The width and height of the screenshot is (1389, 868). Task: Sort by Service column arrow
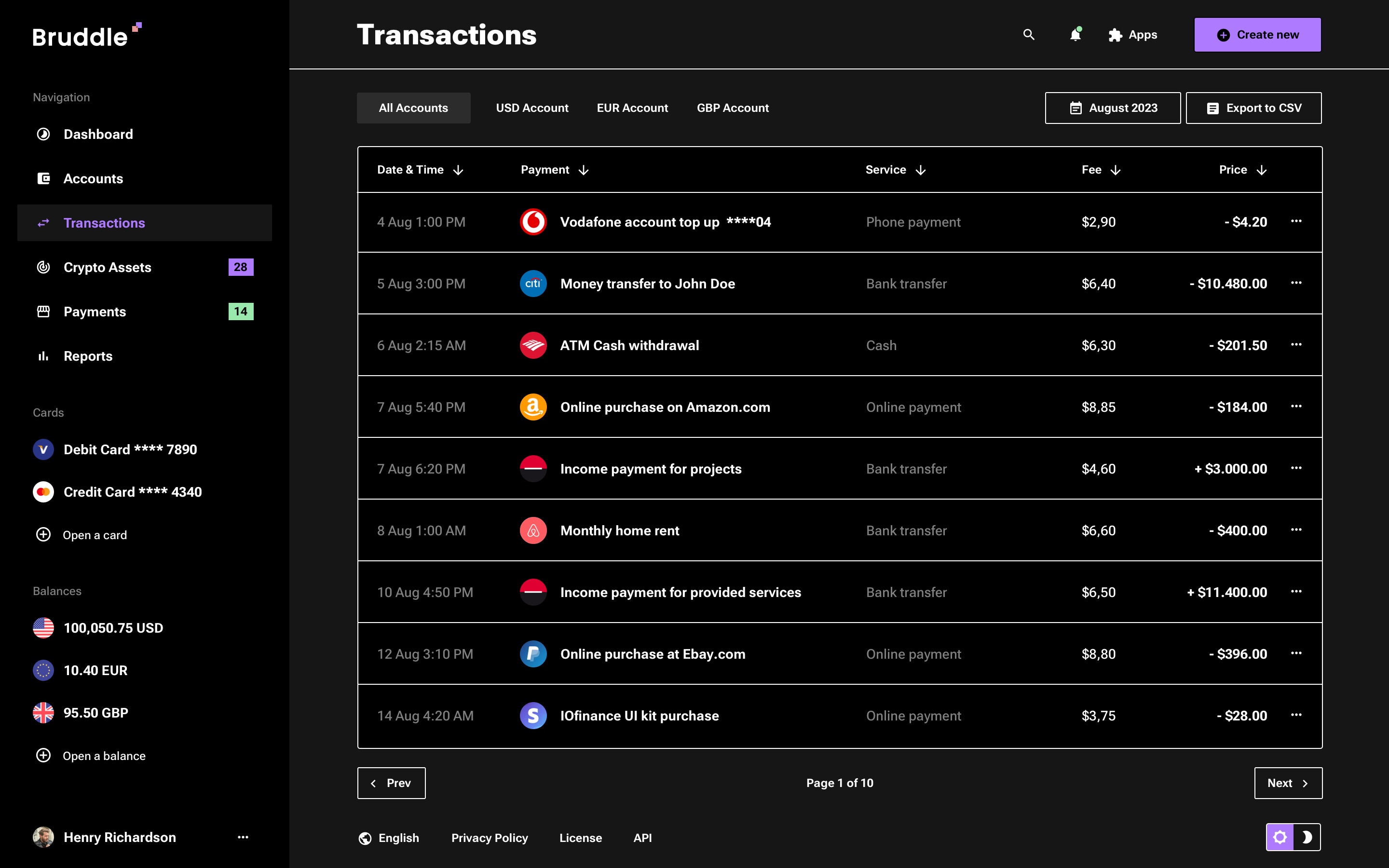(921, 170)
